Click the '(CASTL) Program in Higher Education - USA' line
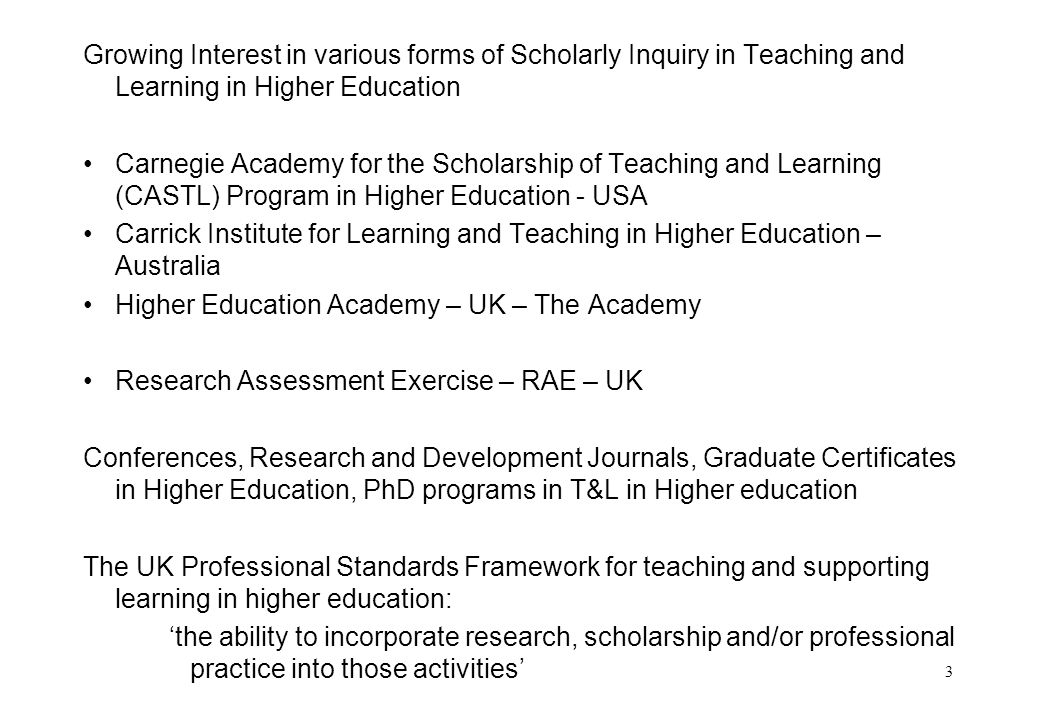Image resolution: width=1040 pixels, height=720 pixels. click(381, 196)
